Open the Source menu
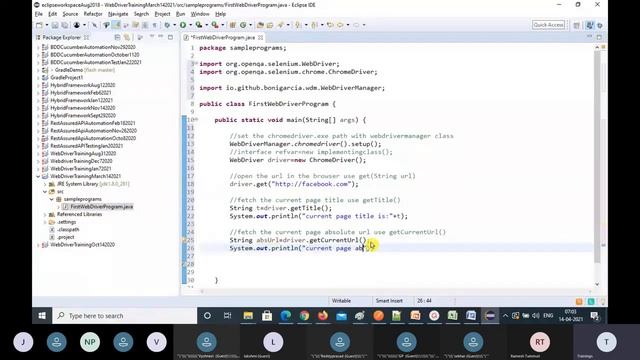Screen dimensions: 640x360 70,14
